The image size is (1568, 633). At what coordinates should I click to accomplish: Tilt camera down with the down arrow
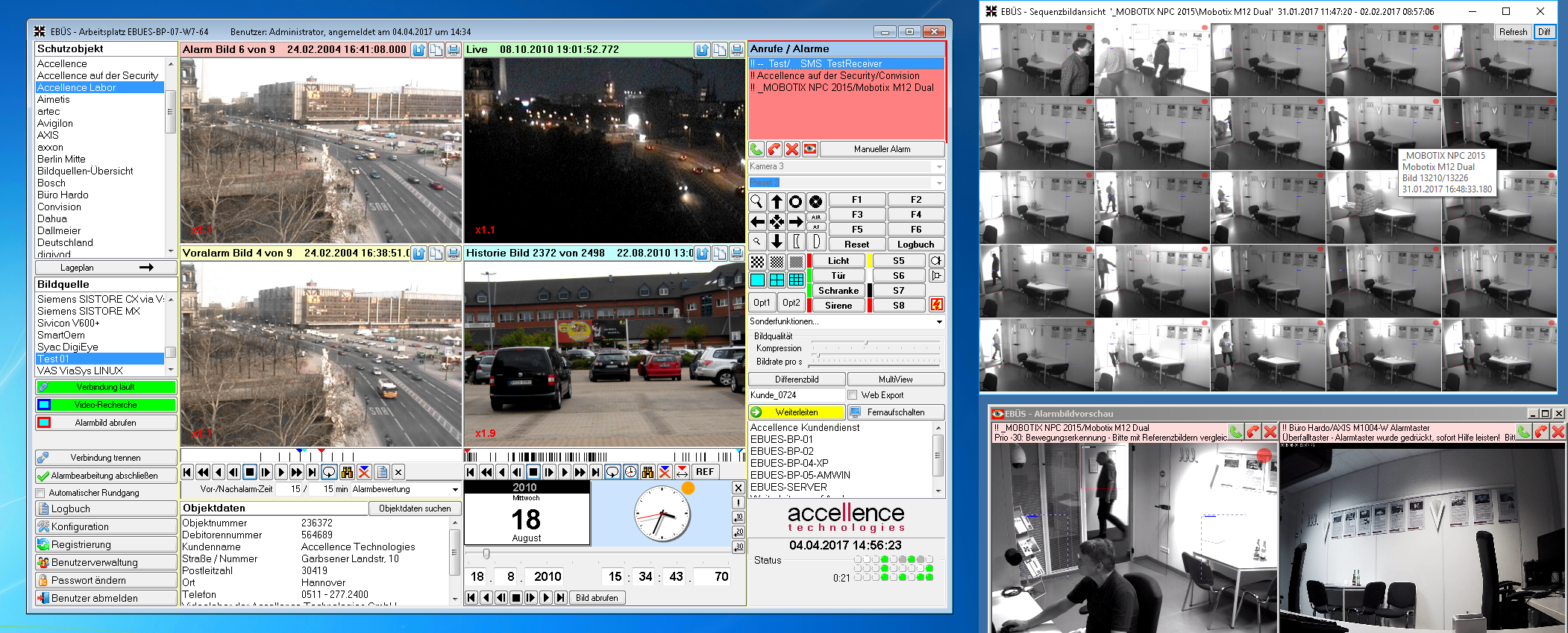(777, 242)
